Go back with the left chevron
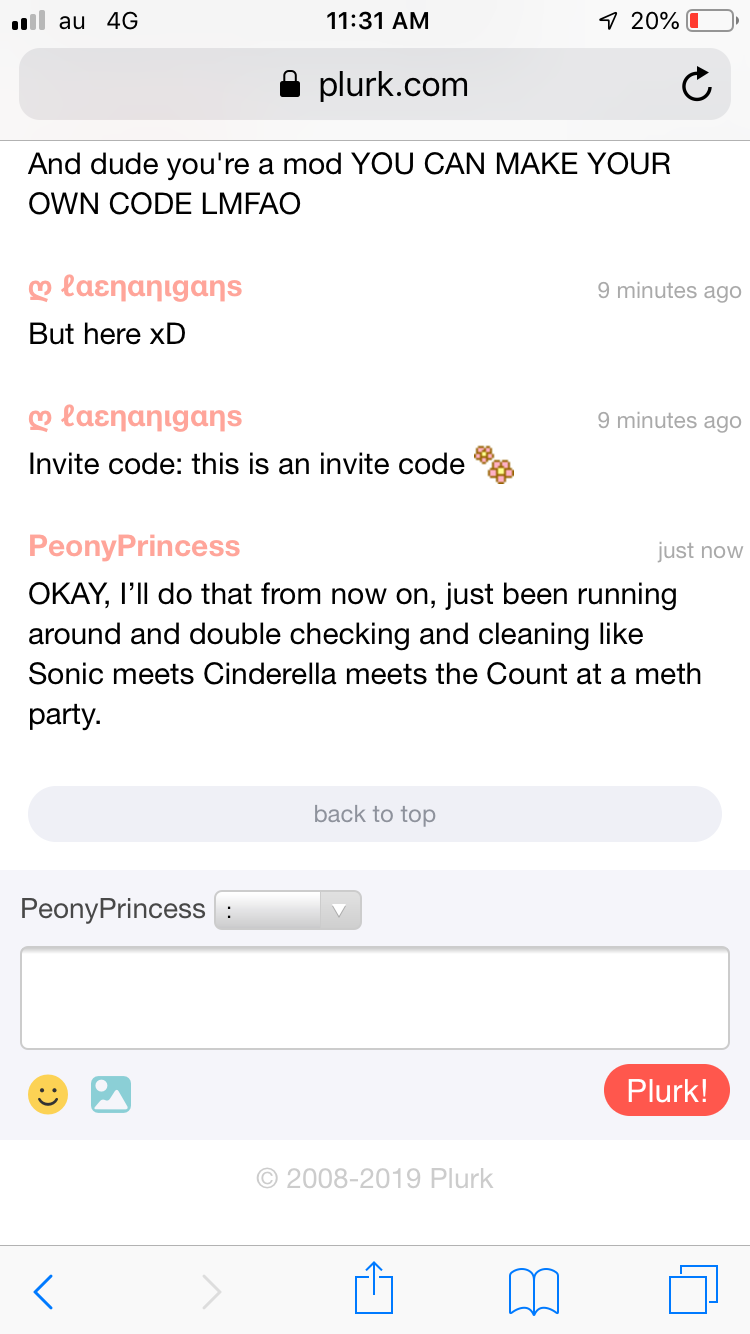The image size is (750, 1334). 43,1292
